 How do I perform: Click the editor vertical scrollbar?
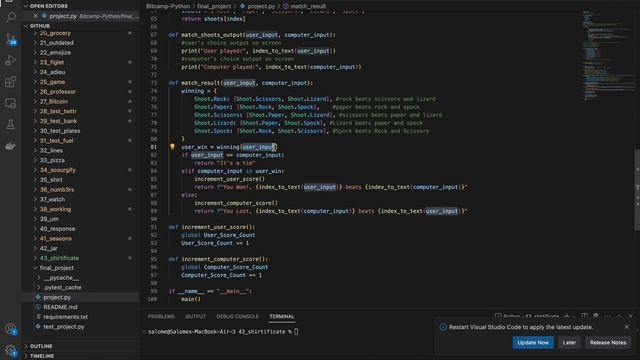point(637,190)
